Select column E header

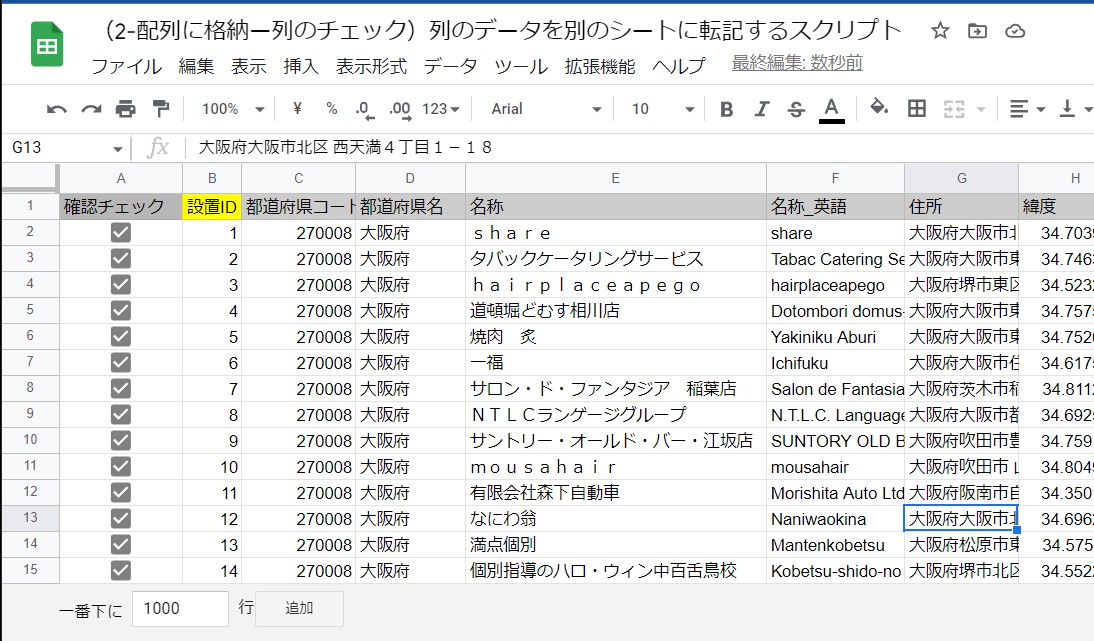[615, 179]
